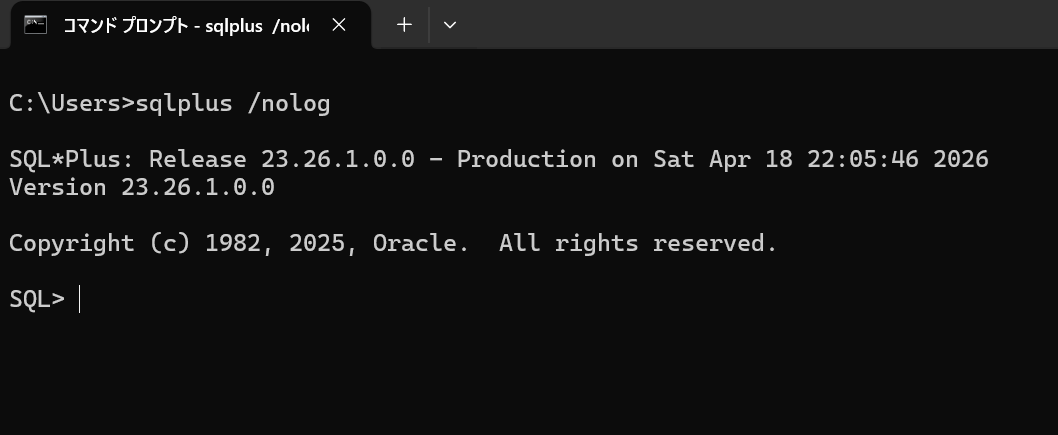Click the word 'Production' in the banner
The height and width of the screenshot is (435, 1058).
(x=526, y=159)
